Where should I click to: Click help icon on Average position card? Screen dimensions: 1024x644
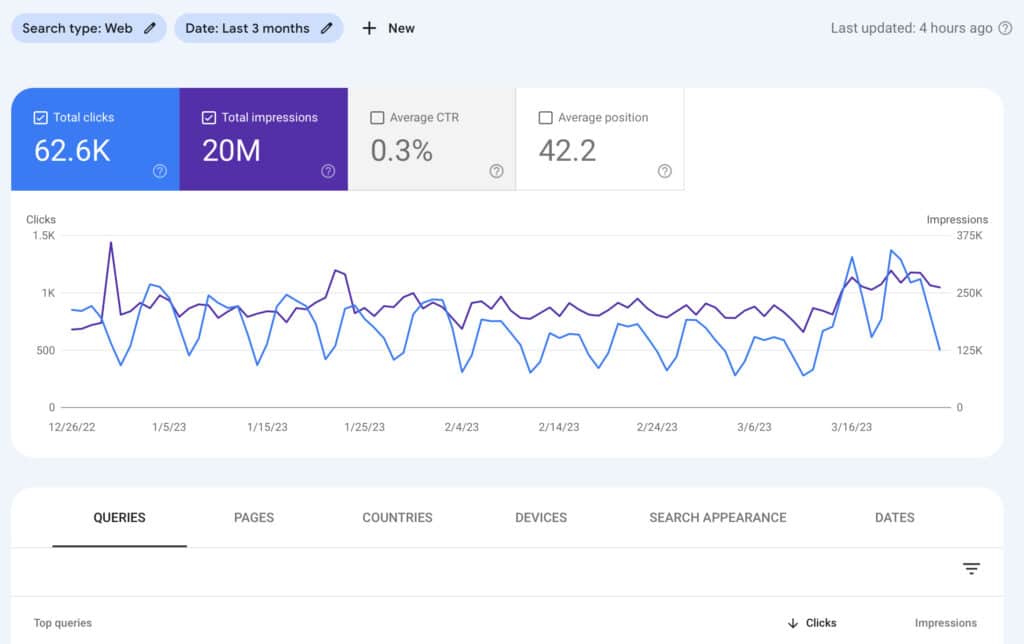tap(664, 171)
